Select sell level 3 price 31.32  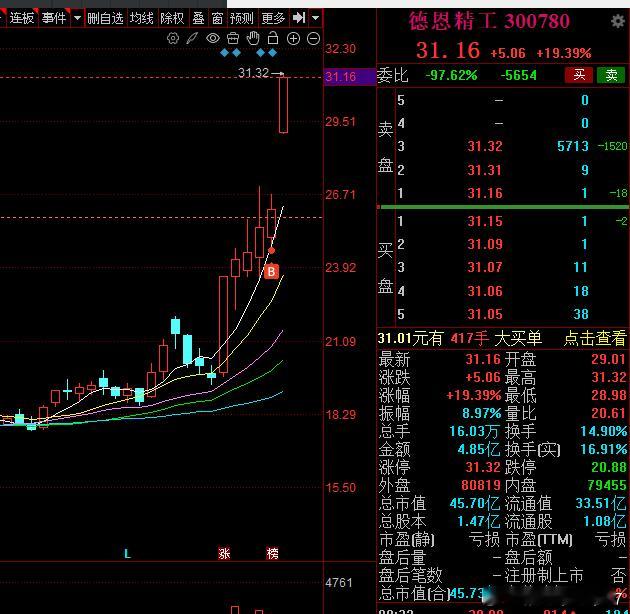[x=485, y=146]
